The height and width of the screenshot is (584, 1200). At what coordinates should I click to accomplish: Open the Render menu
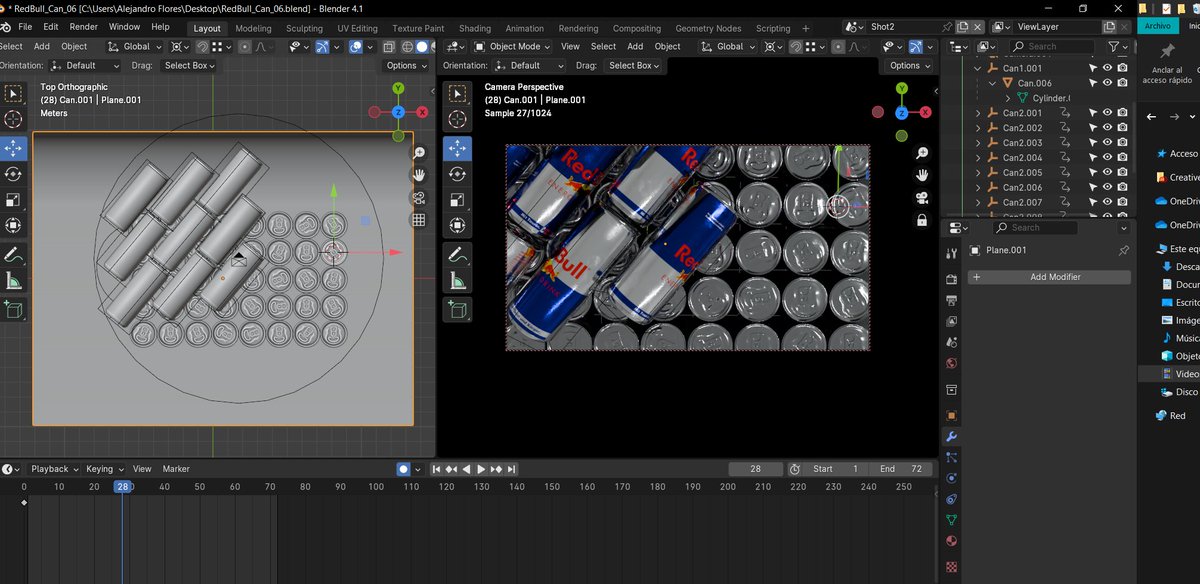coord(84,26)
